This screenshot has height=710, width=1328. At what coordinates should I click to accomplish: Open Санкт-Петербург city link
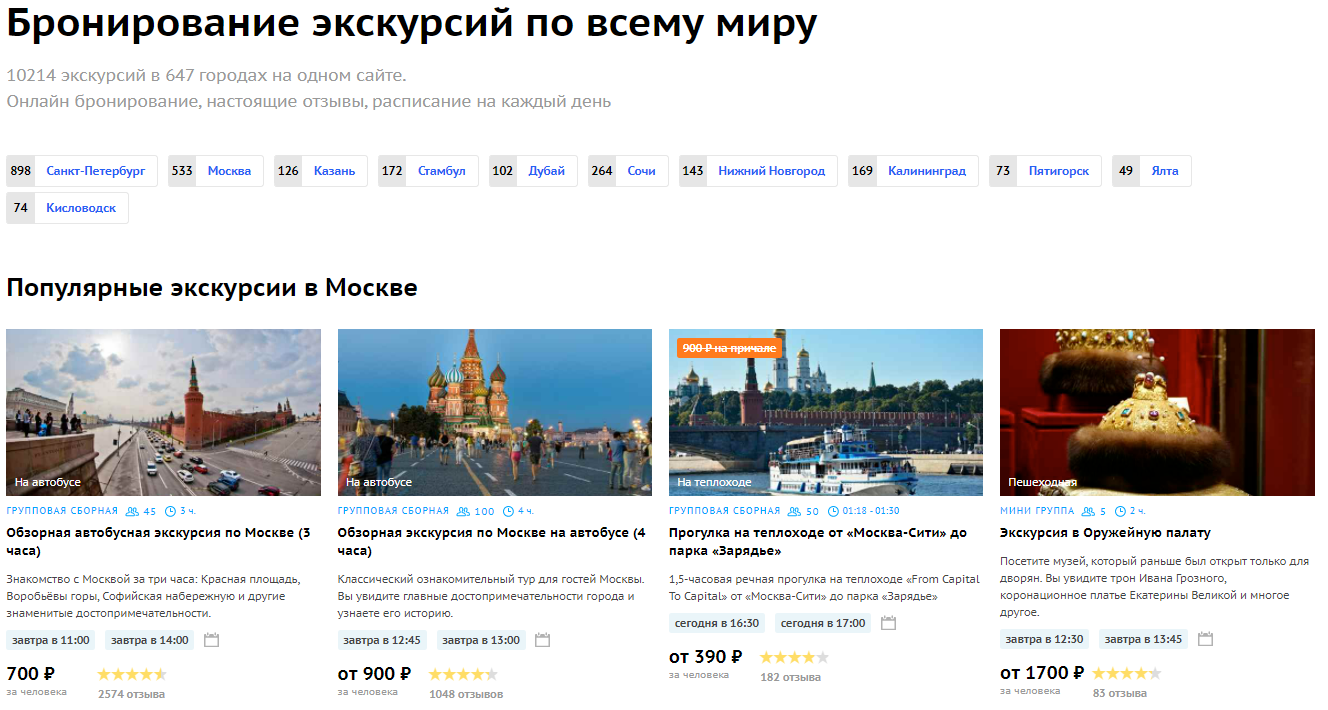point(95,171)
